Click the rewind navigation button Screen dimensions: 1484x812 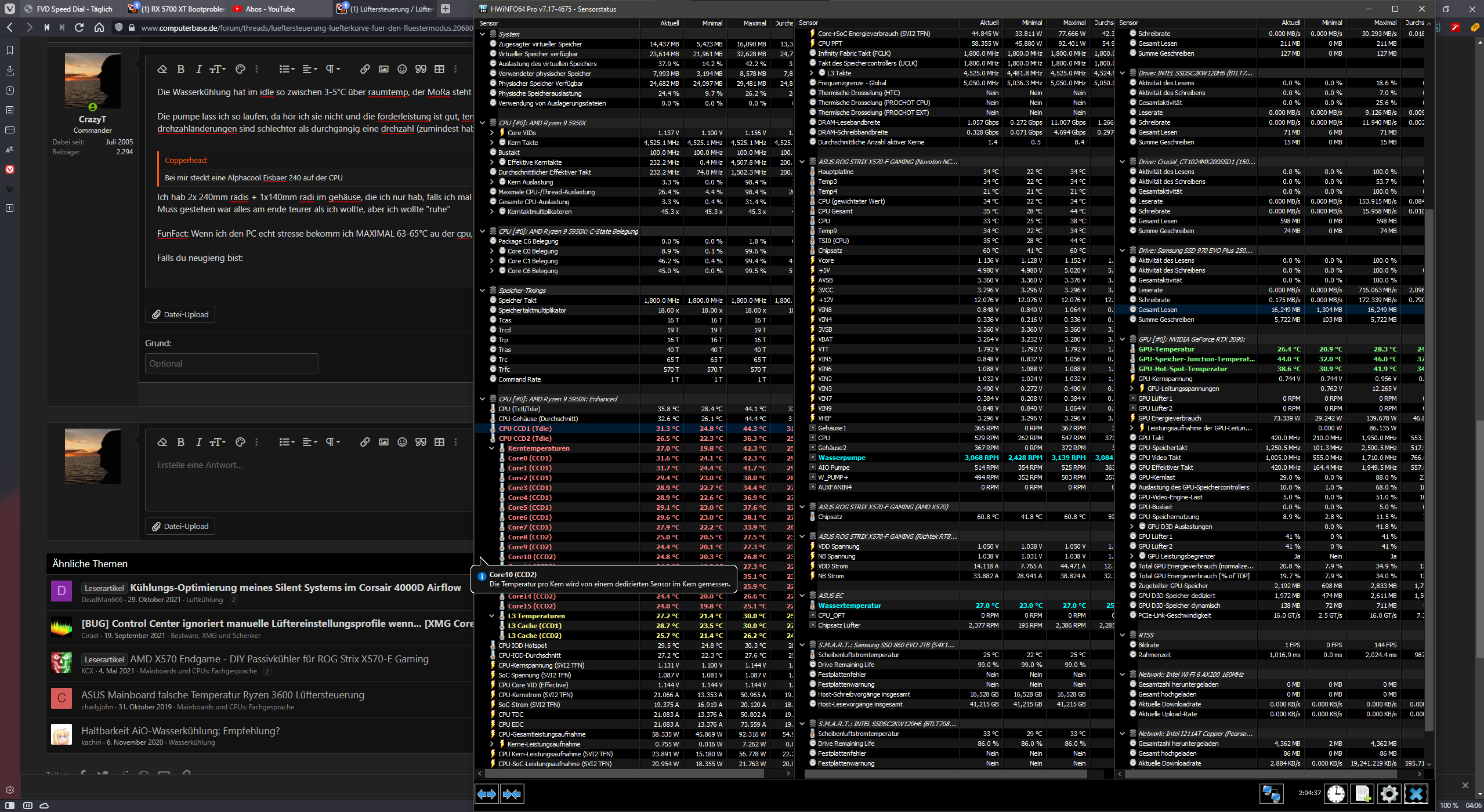[x=47, y=27]
